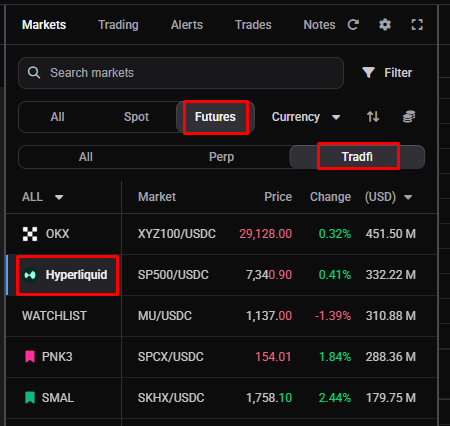Select the Hyperliquid exchange entry

point(64,275)
